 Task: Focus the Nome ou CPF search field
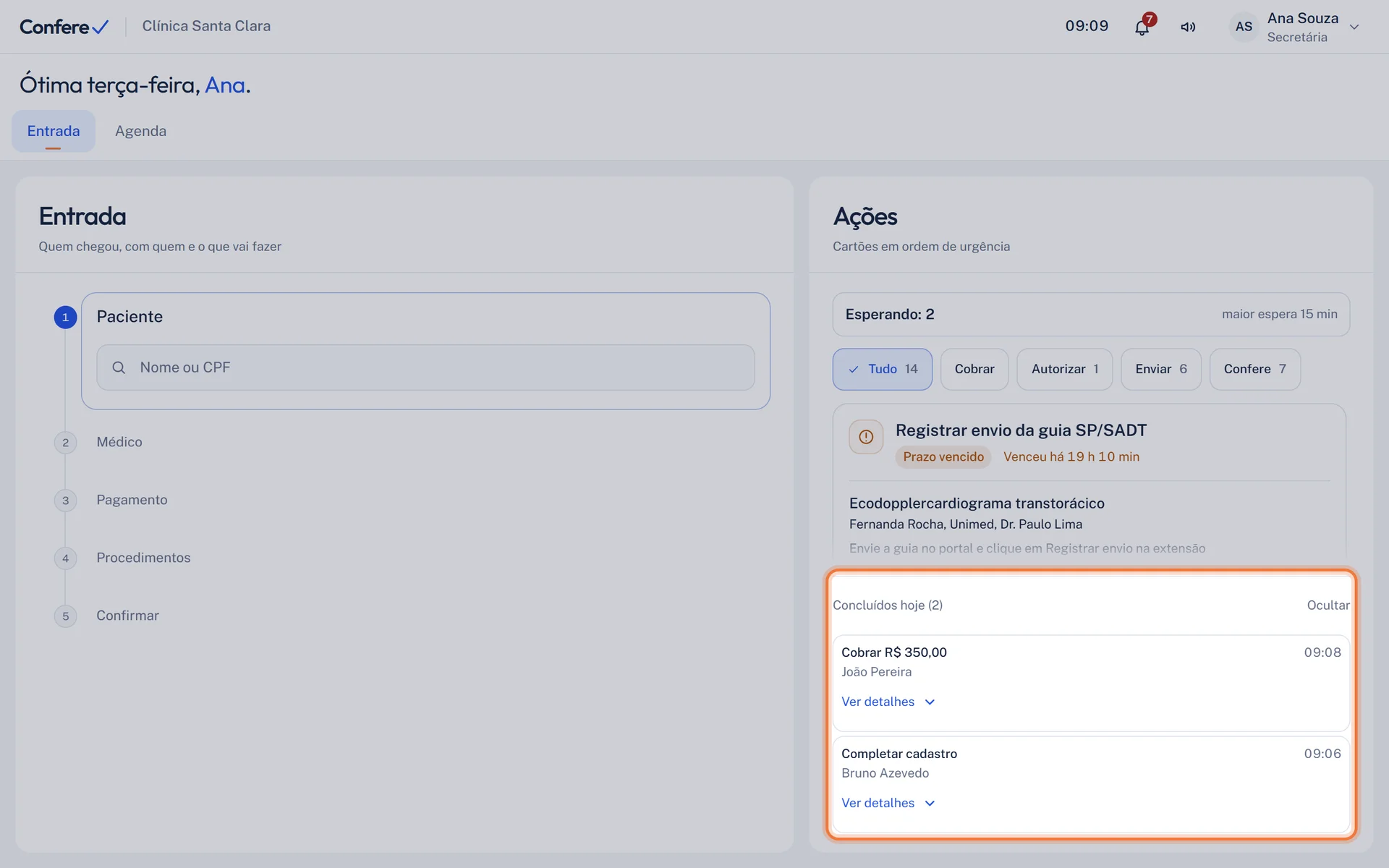click(425, 367)
